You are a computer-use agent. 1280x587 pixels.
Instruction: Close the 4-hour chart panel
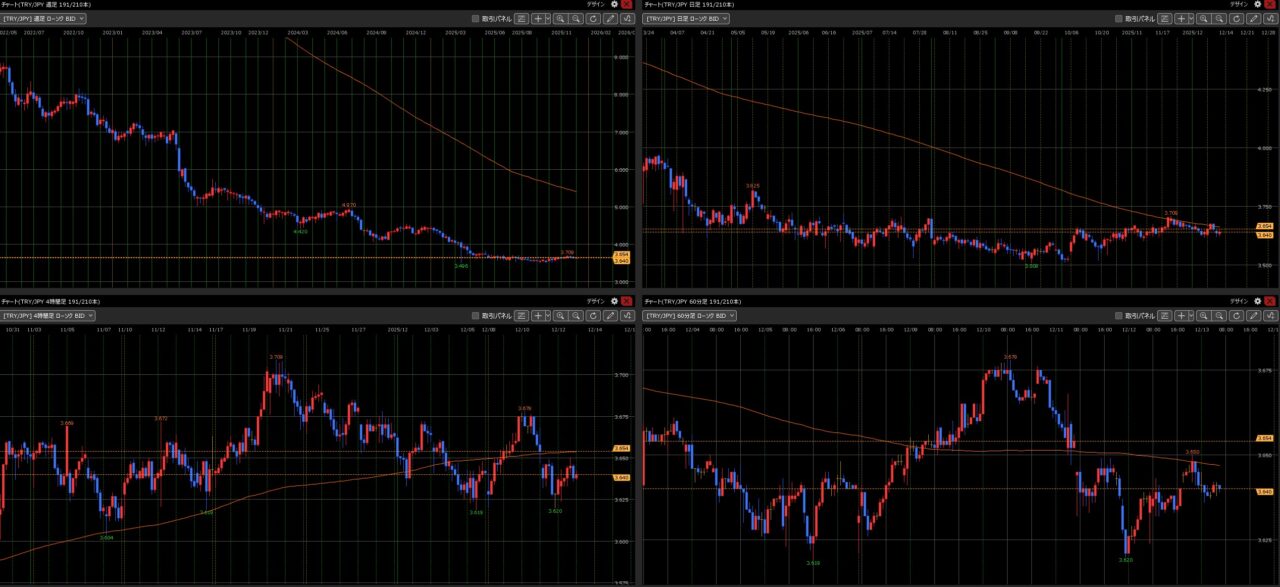[x=627, y=300]
